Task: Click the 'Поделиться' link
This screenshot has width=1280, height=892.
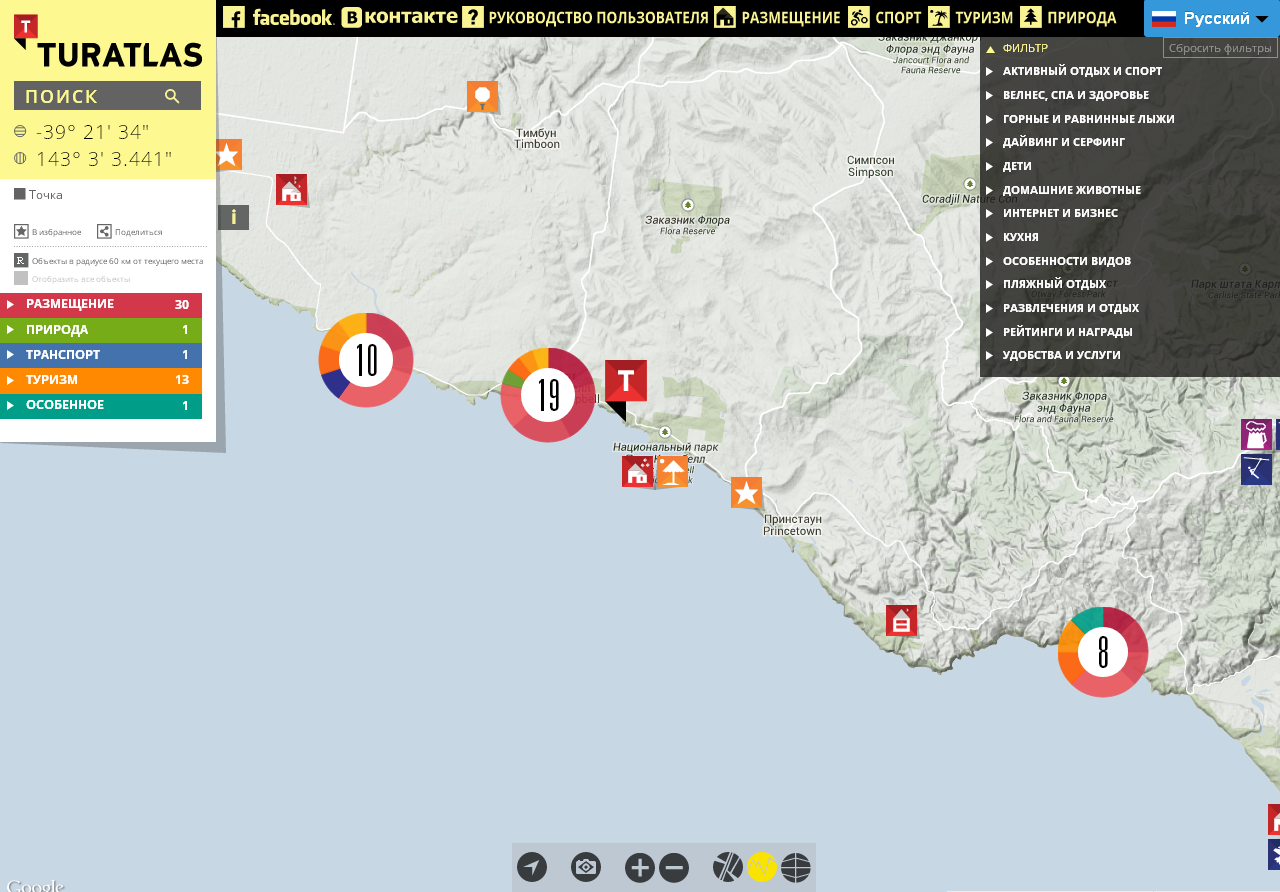Action: pos(138,232)
